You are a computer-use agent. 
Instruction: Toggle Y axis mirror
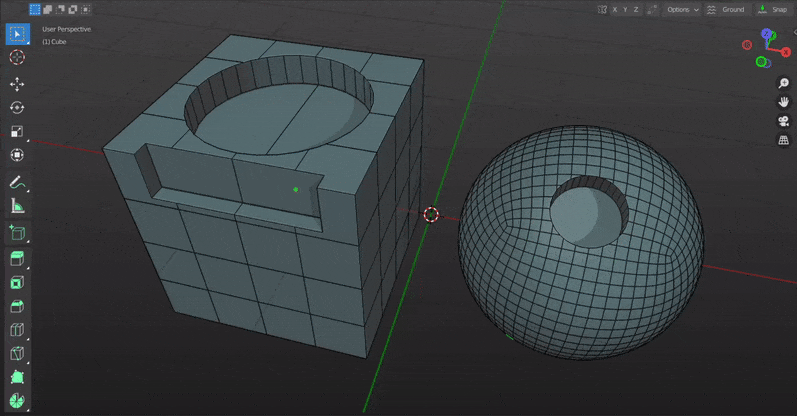[x=625, y=10]
